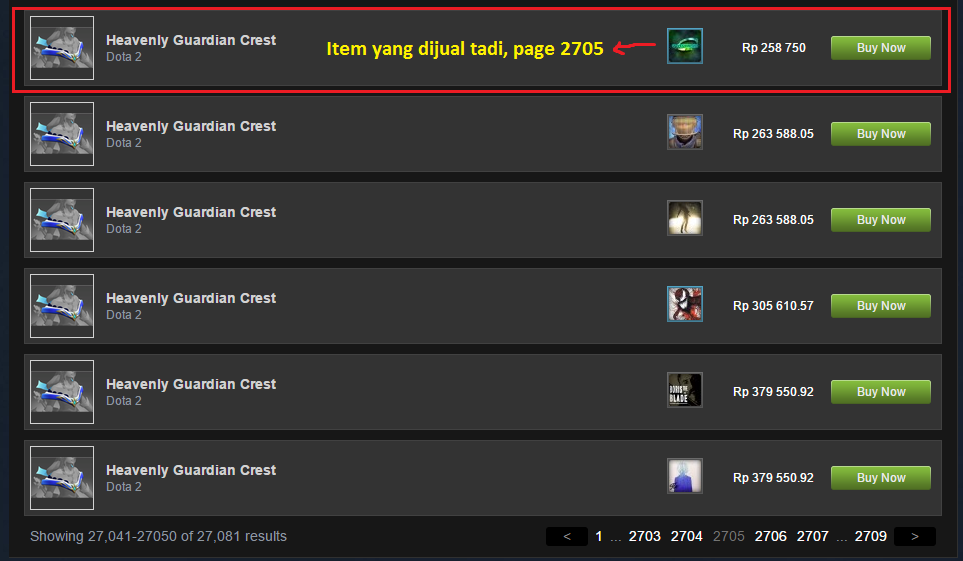Image resolution: width=963 pixels, height=561 pixels.
Task: Open results page 2706
Action: [770, 536]
